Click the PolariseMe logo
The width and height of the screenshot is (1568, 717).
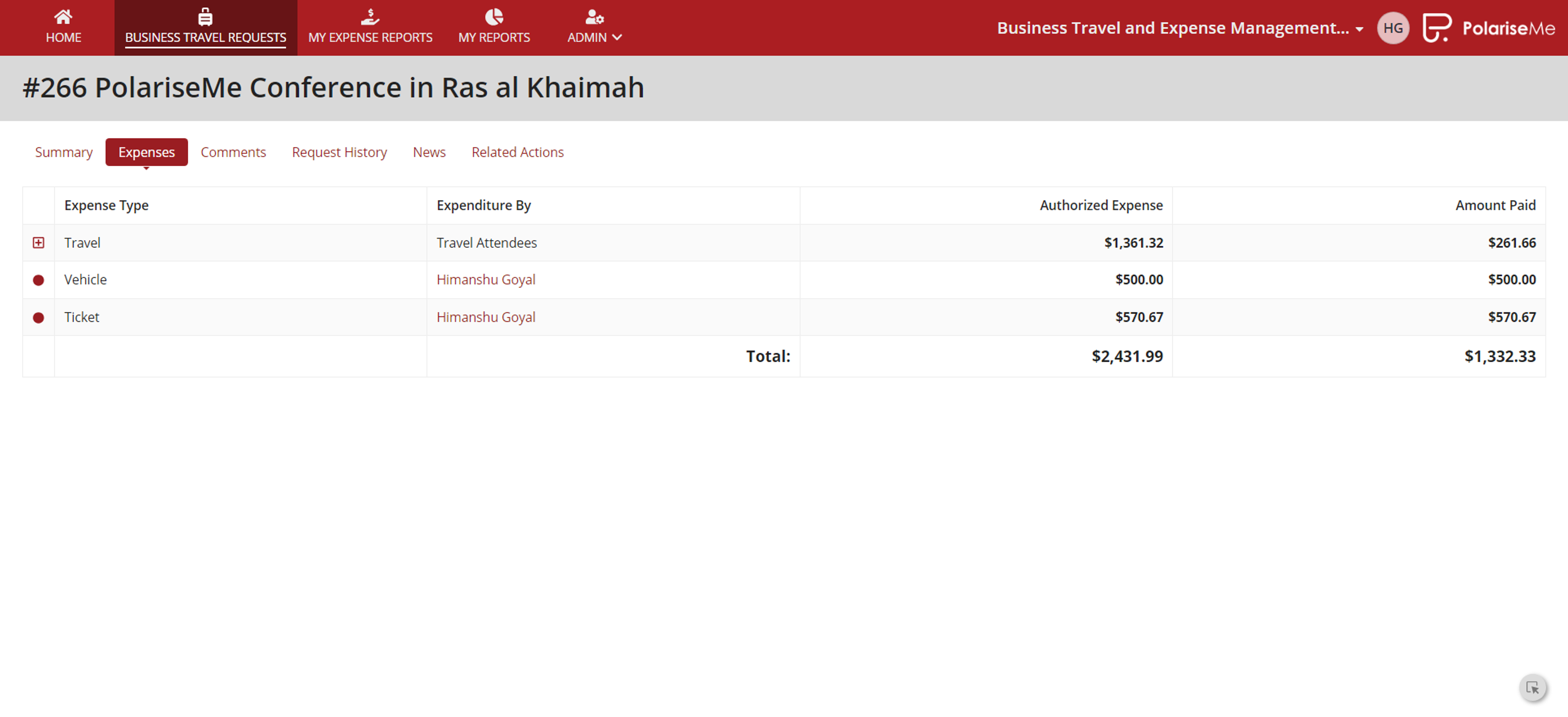pos(1488,28)
